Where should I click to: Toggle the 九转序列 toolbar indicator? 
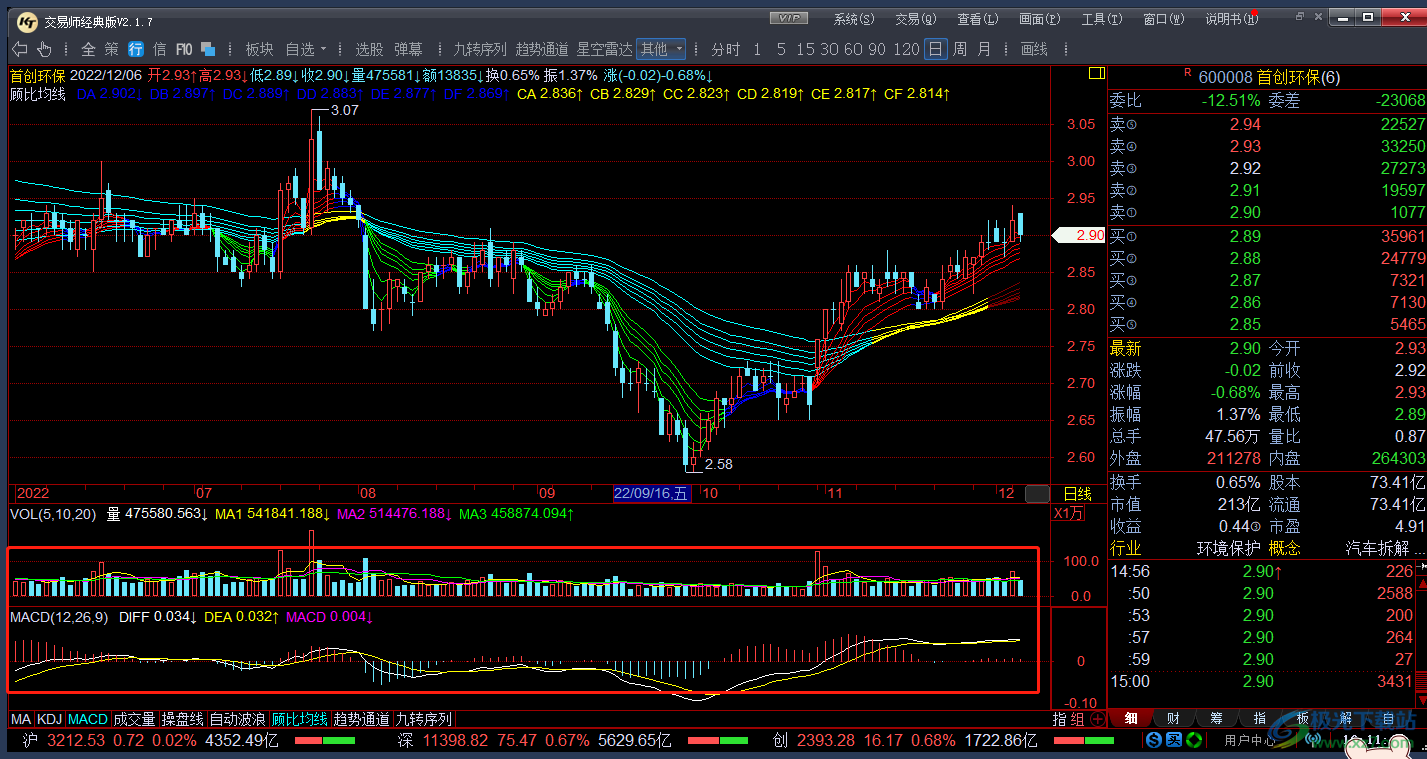tap(480, 49)
